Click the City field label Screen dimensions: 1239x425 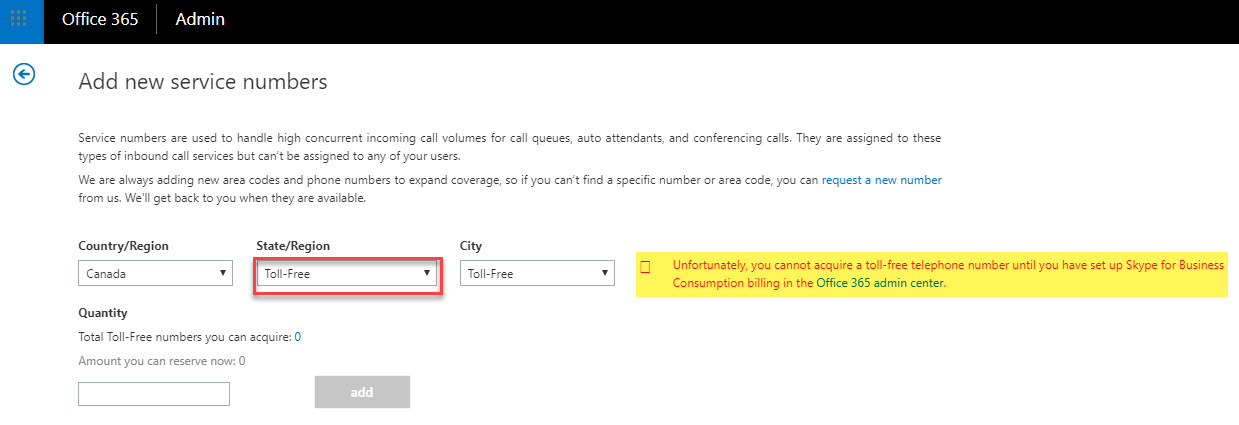pos(471,246)
